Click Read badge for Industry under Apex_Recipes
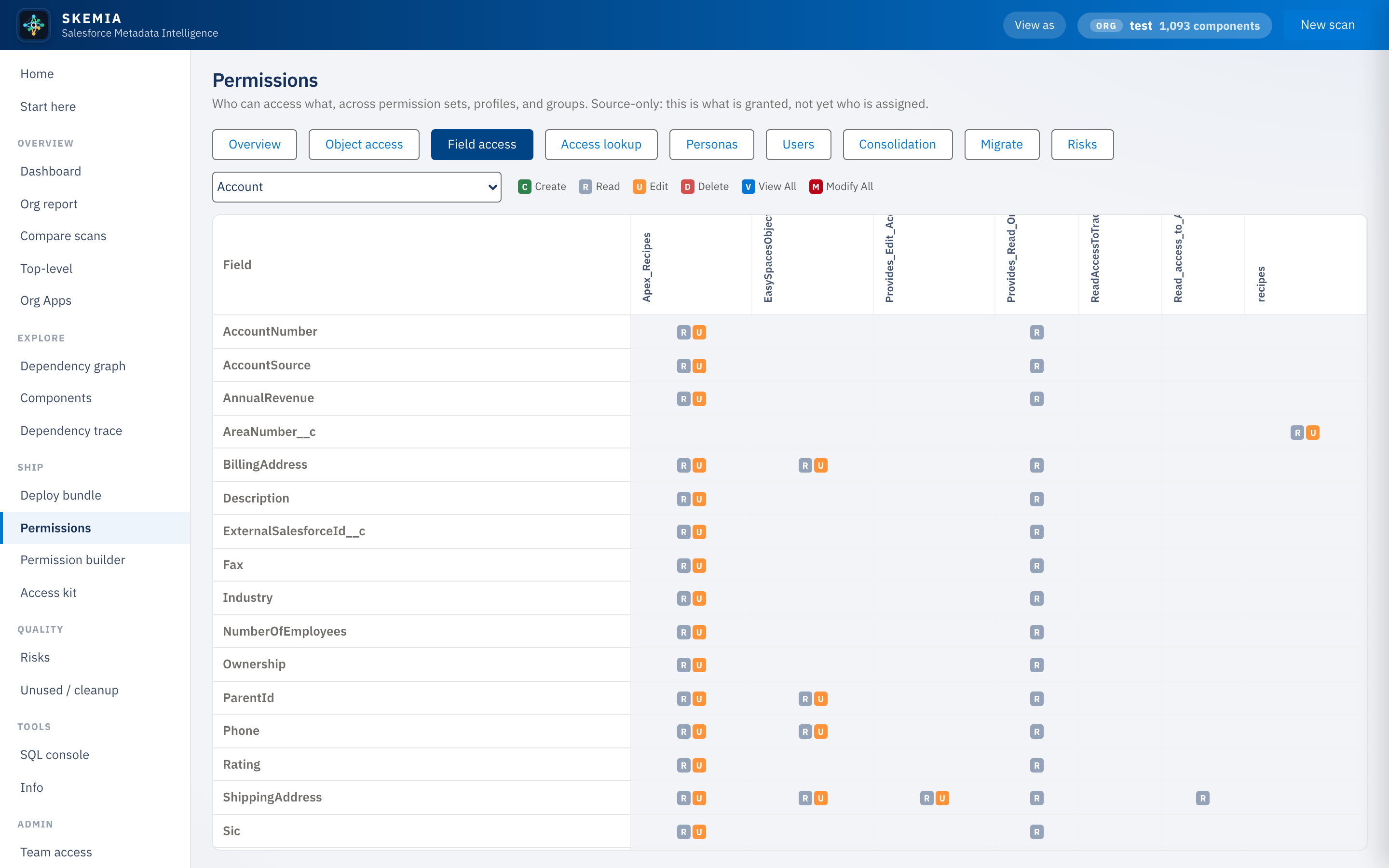Screen dimensions: 1389x868 (x=683, y=599)
